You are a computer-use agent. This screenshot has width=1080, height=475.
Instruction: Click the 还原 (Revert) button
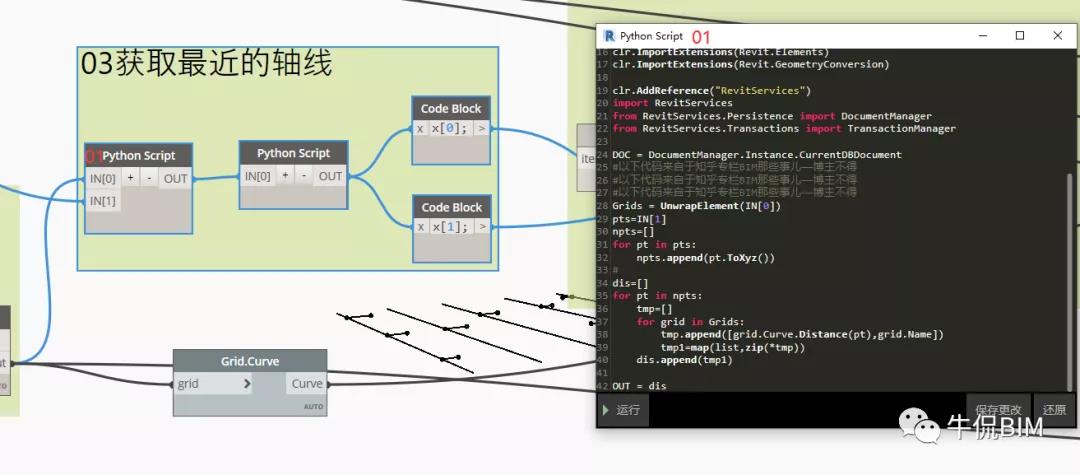click(x=1053, y=410)
